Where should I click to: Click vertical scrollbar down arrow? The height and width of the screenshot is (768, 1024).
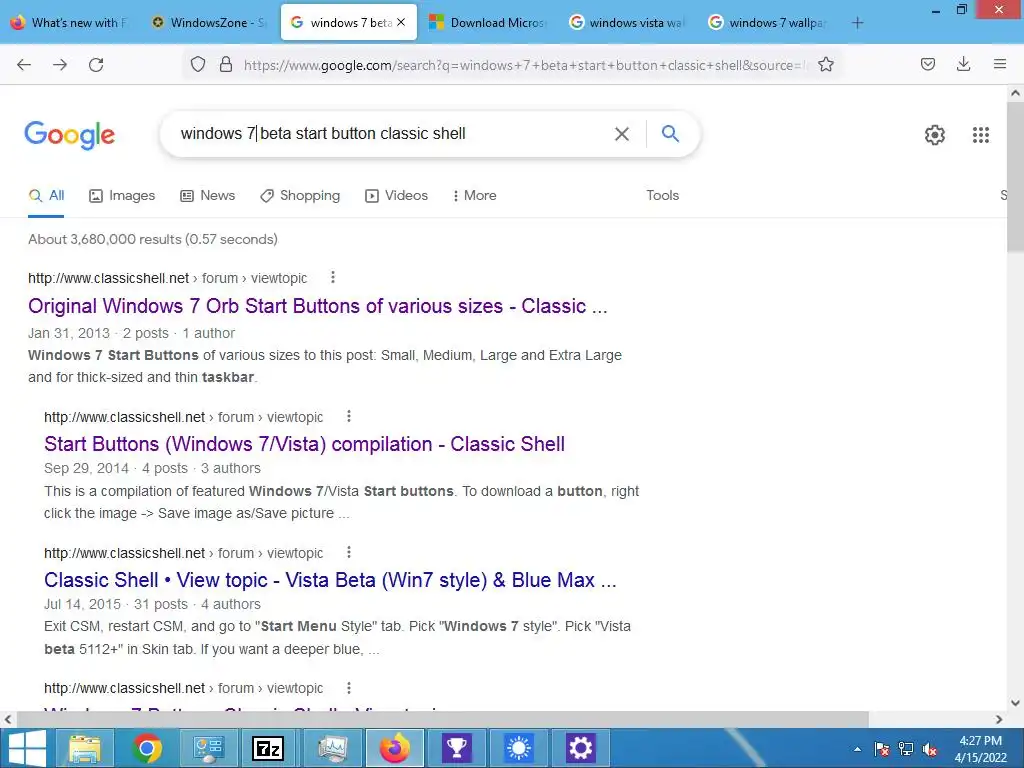point(1015,703)
